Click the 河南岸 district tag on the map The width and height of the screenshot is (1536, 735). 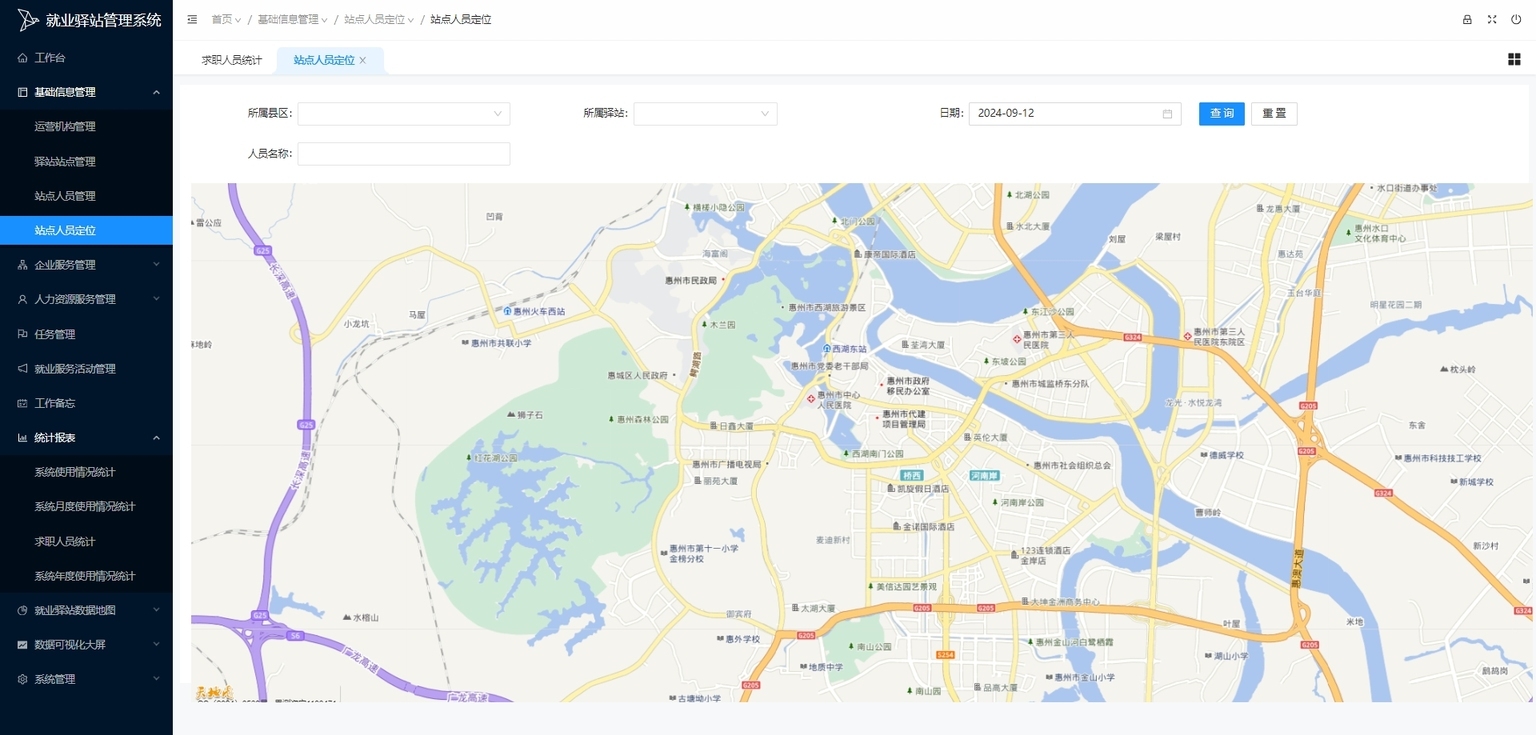tap(984, 476)
